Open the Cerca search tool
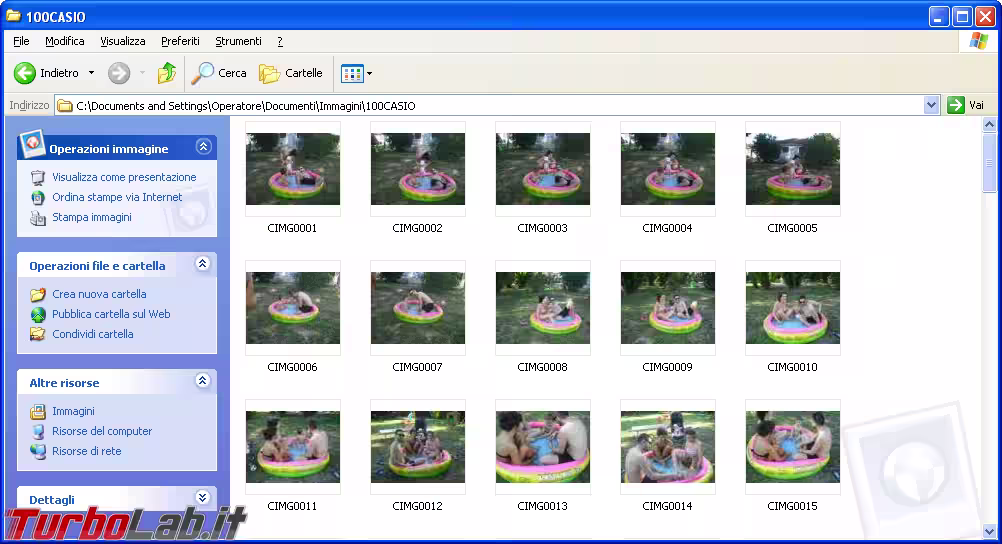 [x=219, y=73]
